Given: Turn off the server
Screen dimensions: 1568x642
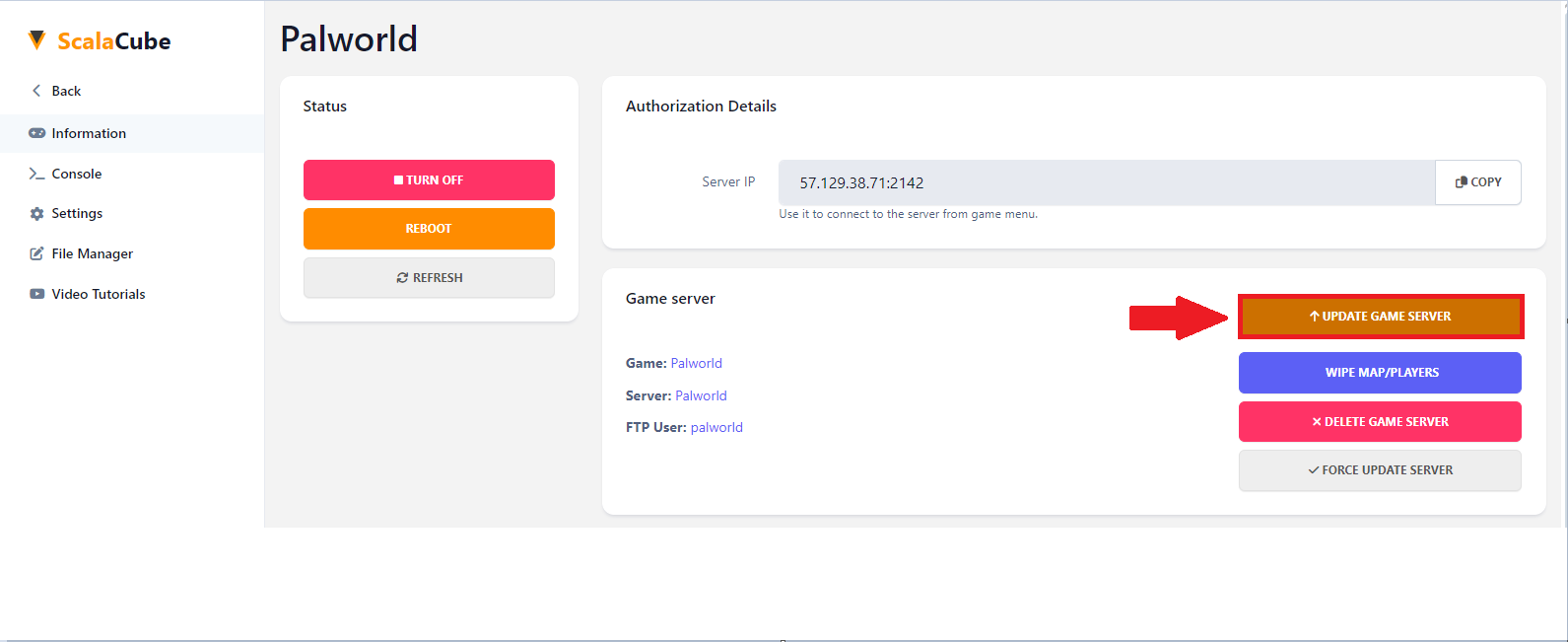Looking at the screenshot, I should pyautogui.click(x=429, y=180).
